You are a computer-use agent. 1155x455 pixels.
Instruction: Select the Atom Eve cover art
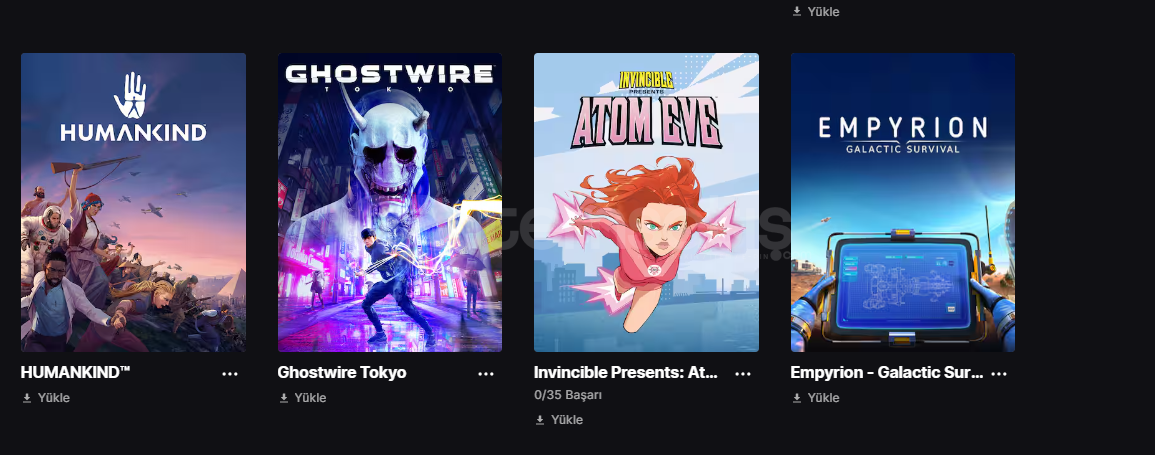646,202
